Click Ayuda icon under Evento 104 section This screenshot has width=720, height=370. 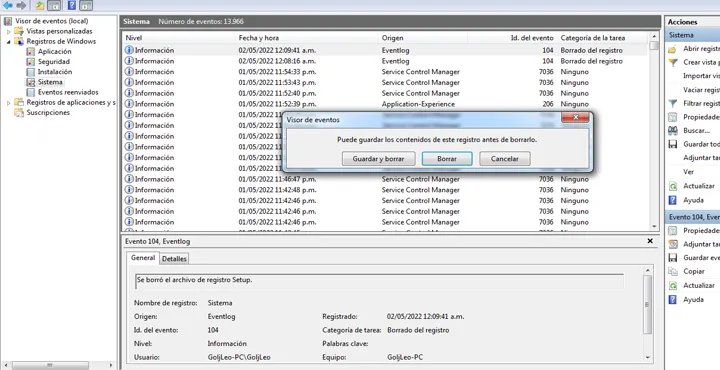[673, 299]
